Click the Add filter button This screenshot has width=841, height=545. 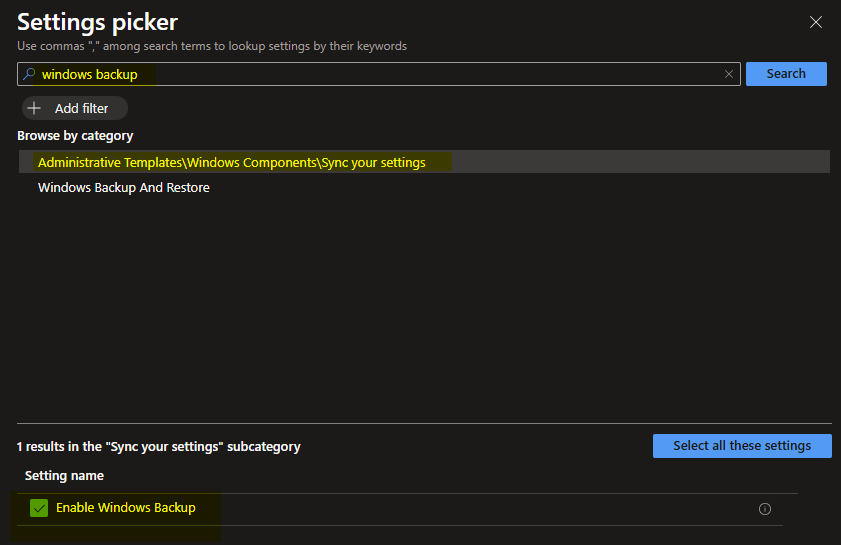click(x=74, y=108)
